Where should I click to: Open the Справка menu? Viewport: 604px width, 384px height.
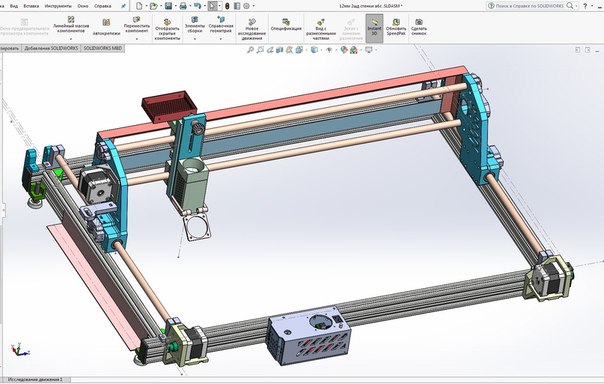(x=102, y=6)
